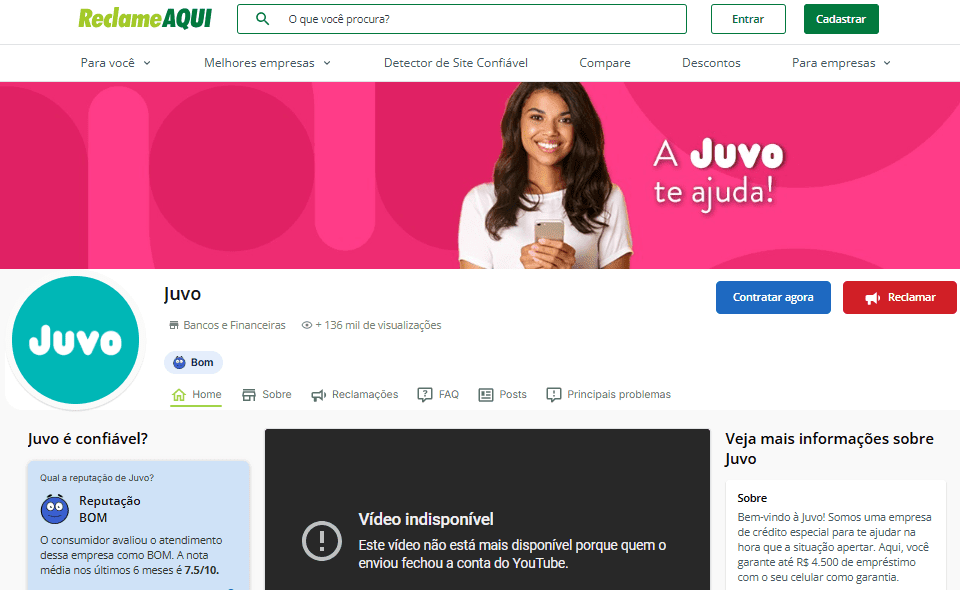
Task: Click the Sobre storefront icon
Action: tap(249, 395)
